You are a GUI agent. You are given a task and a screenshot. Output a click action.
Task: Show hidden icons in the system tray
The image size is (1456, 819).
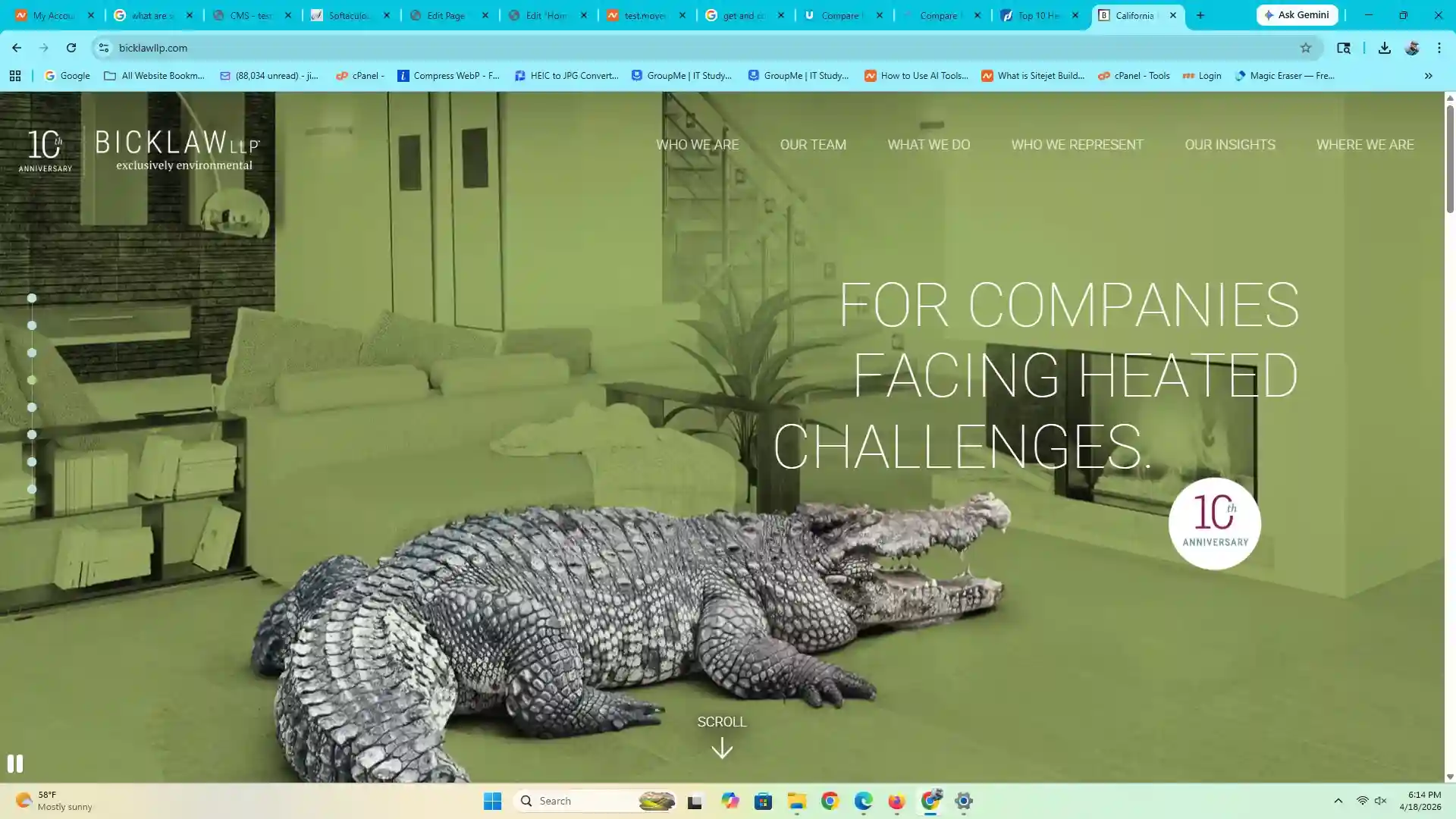click(x=1337, y=801)
